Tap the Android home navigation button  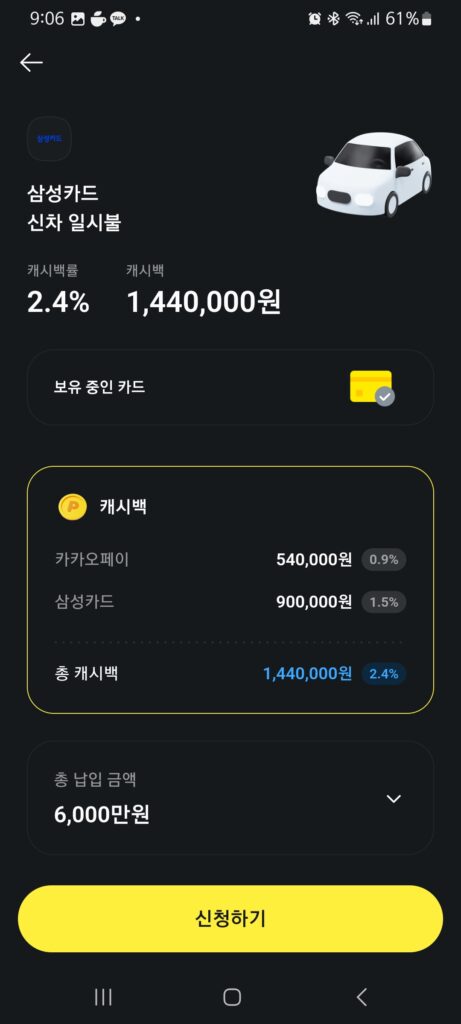click(x=232, y=996)
